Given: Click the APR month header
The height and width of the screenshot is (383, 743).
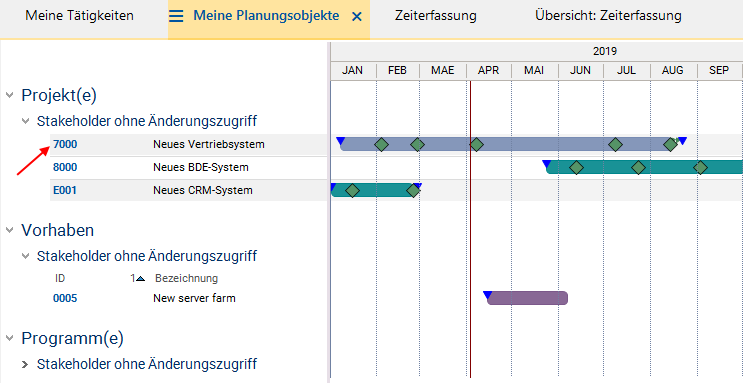Looking at the screenshot, I should point(489,71).
